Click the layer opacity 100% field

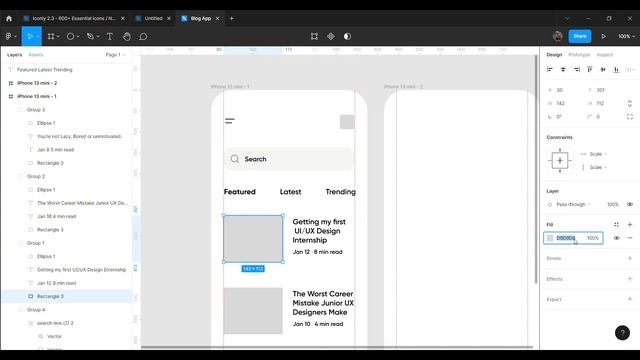coord(613,204)
